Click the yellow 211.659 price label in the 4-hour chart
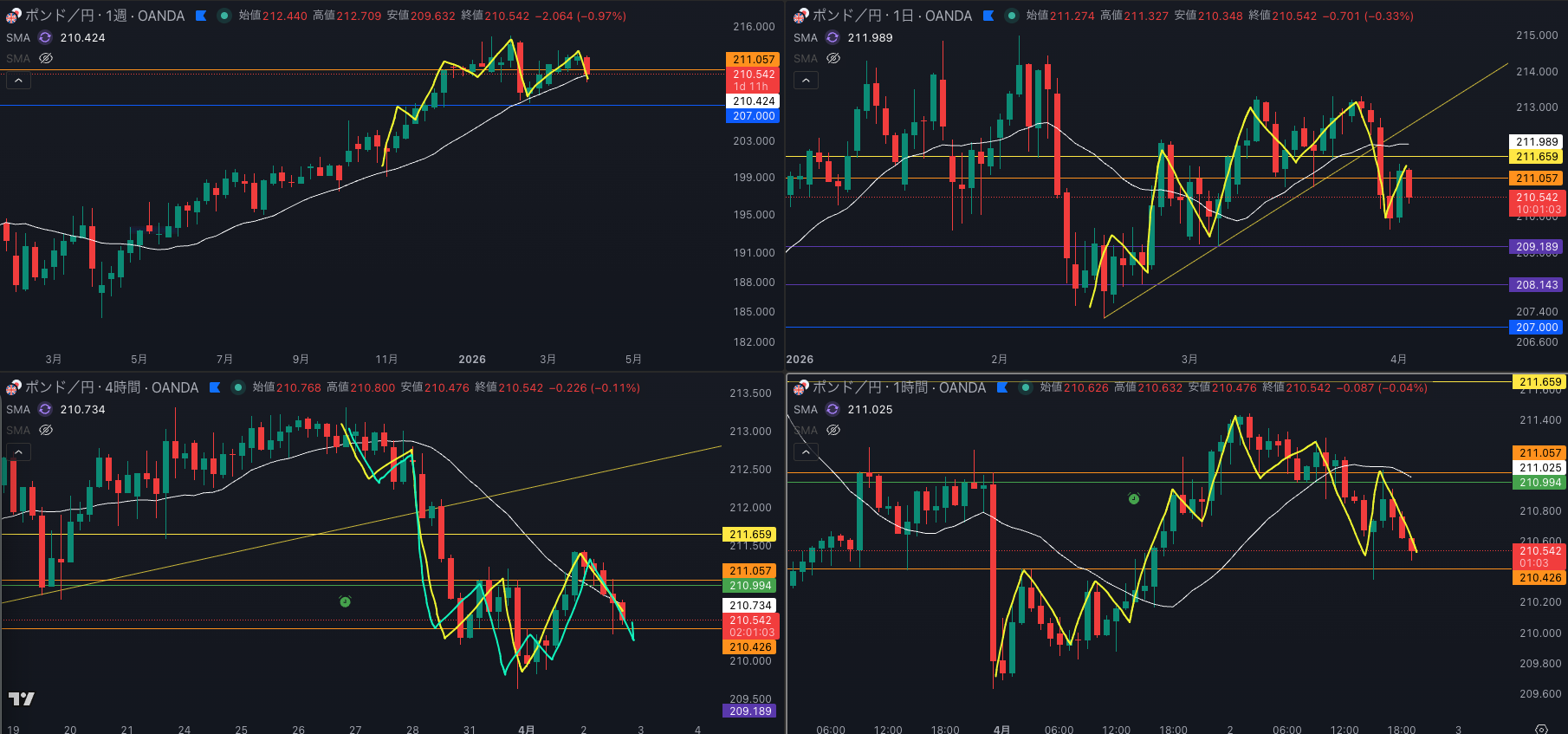This screenshot has width=1568, height=734. (750, 535)
